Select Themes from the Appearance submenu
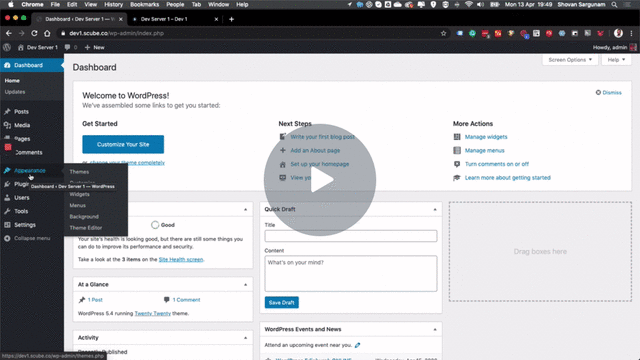This screenshot has width=640, height=360. [x=79, y=172]
